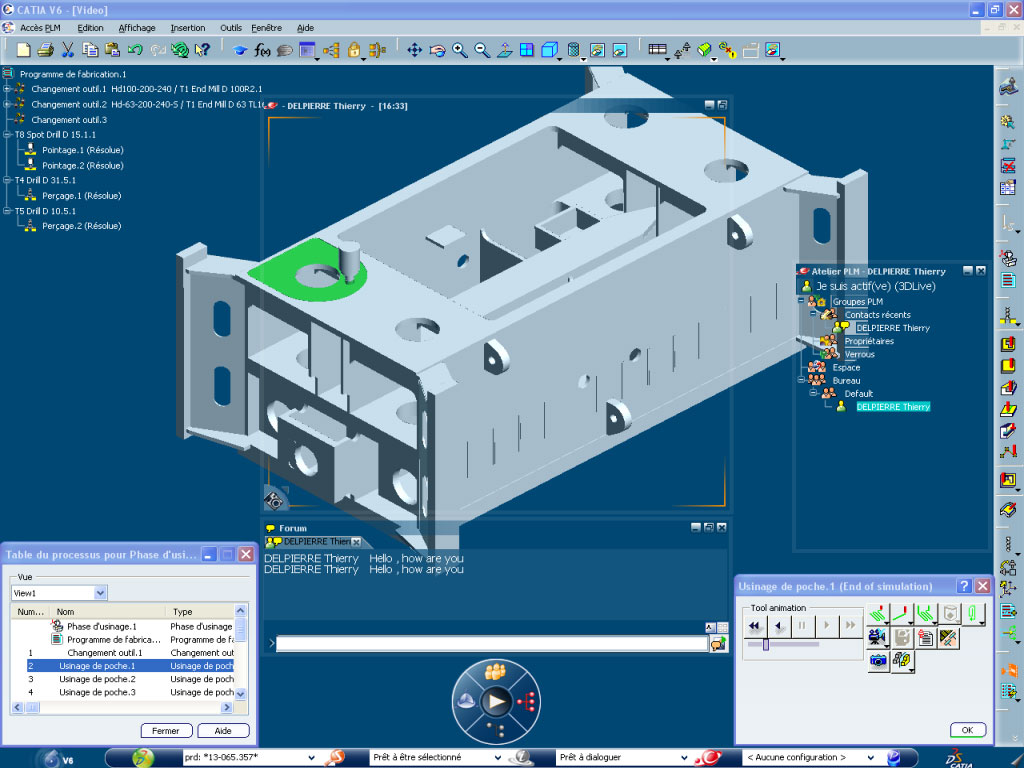
Task: Click the help question mark in the simulation dialog
Action: tap(963, 586)
